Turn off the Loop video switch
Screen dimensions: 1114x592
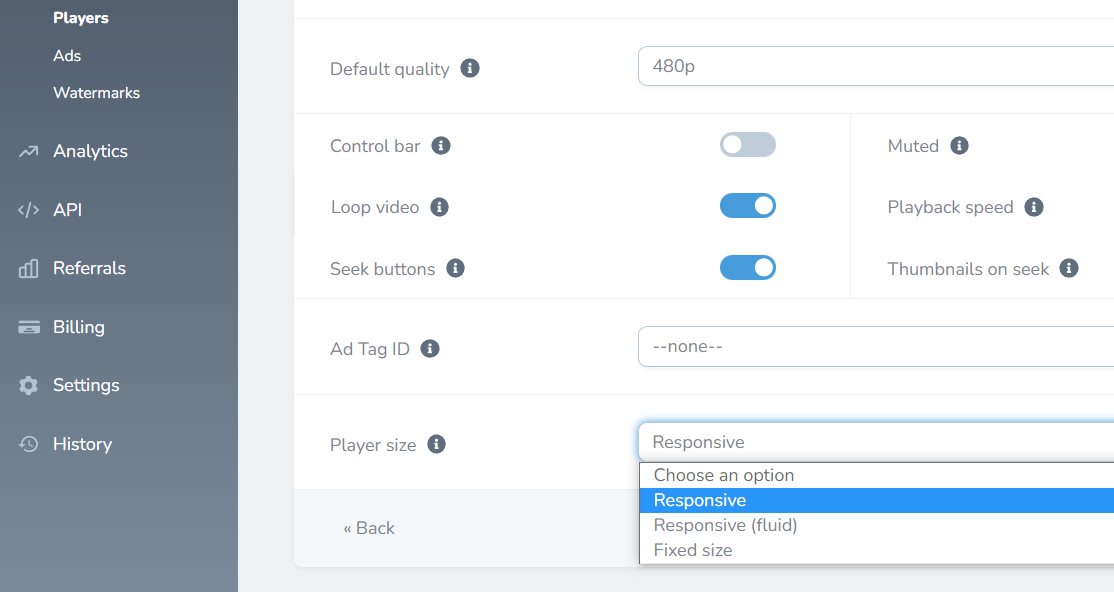747,206
